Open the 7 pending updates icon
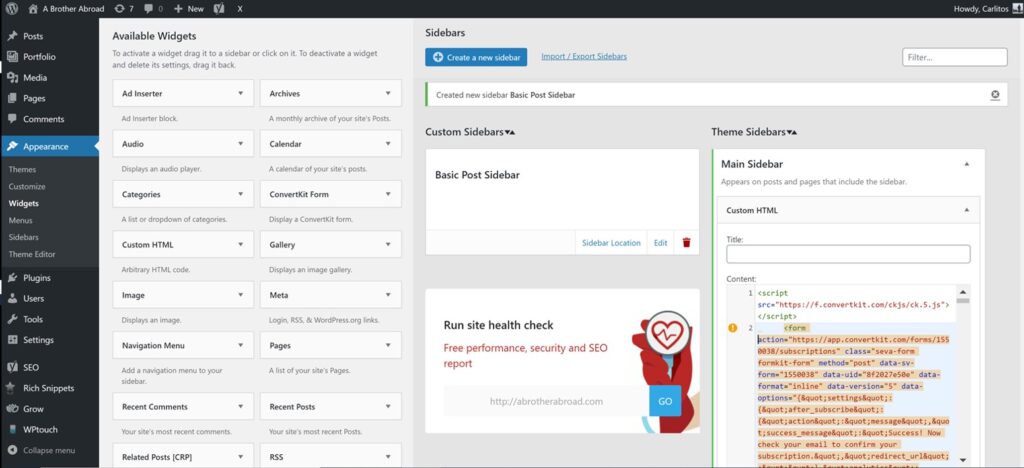Image resolution: width=1024 pixels, height=468 pixels. (122, 9)
